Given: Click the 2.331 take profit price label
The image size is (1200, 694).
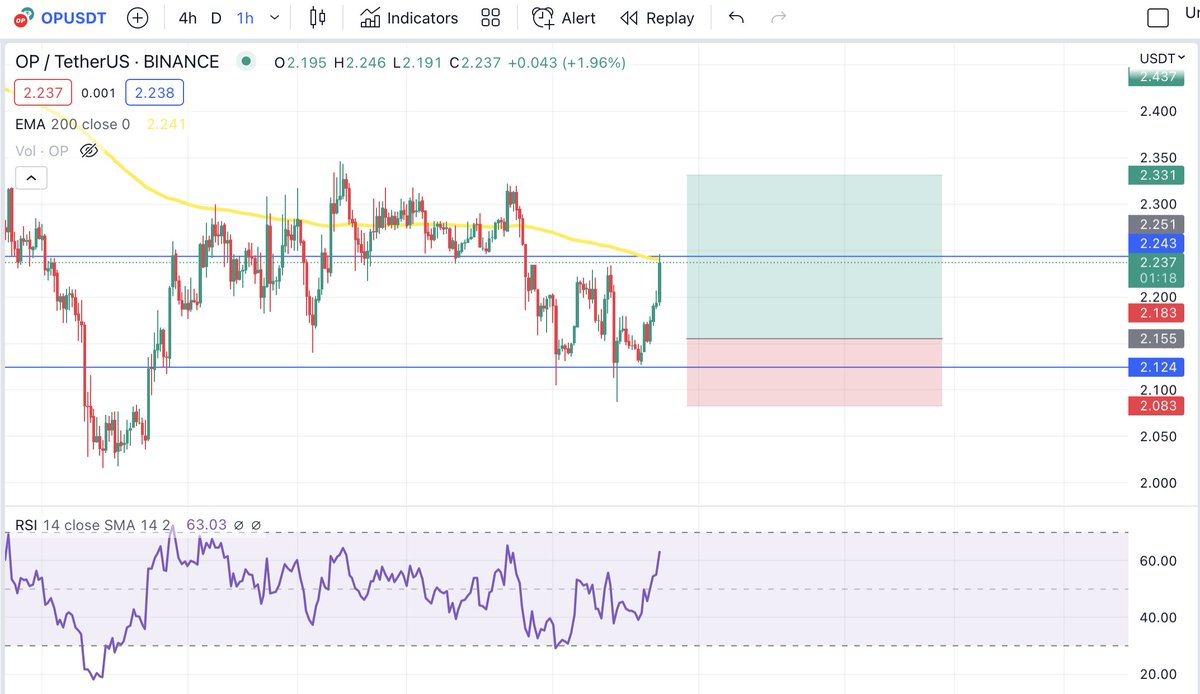Looking at the screenshot, I should 1156,175.
